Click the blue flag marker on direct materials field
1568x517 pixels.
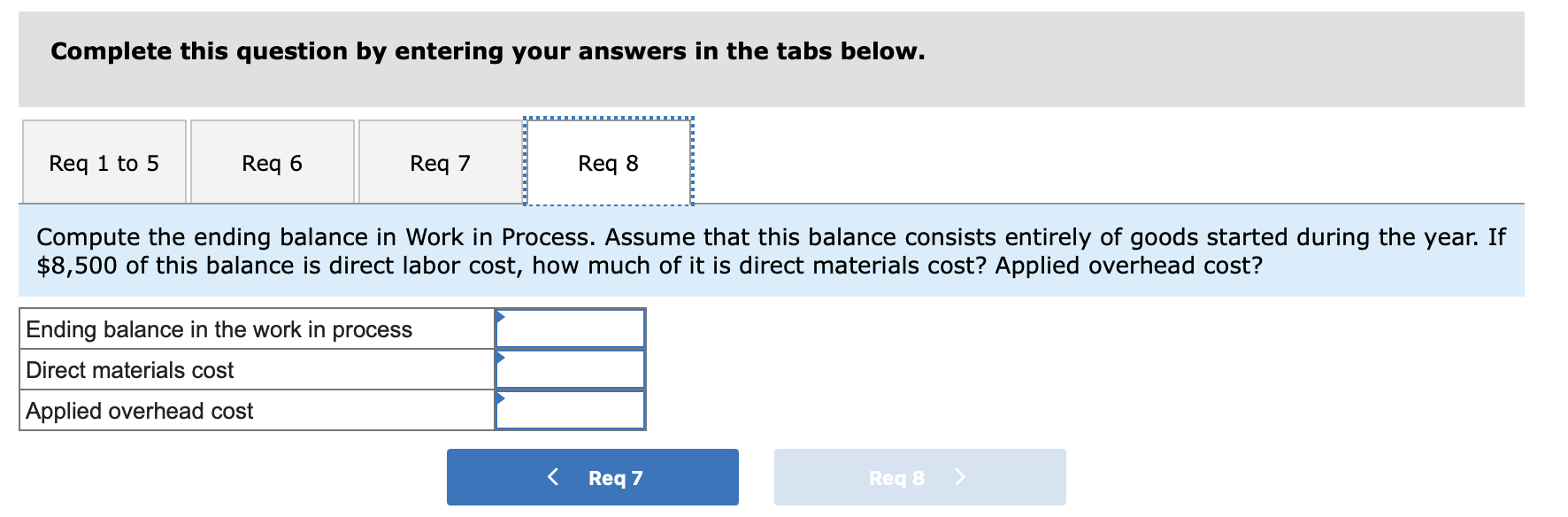click(501, 357)
